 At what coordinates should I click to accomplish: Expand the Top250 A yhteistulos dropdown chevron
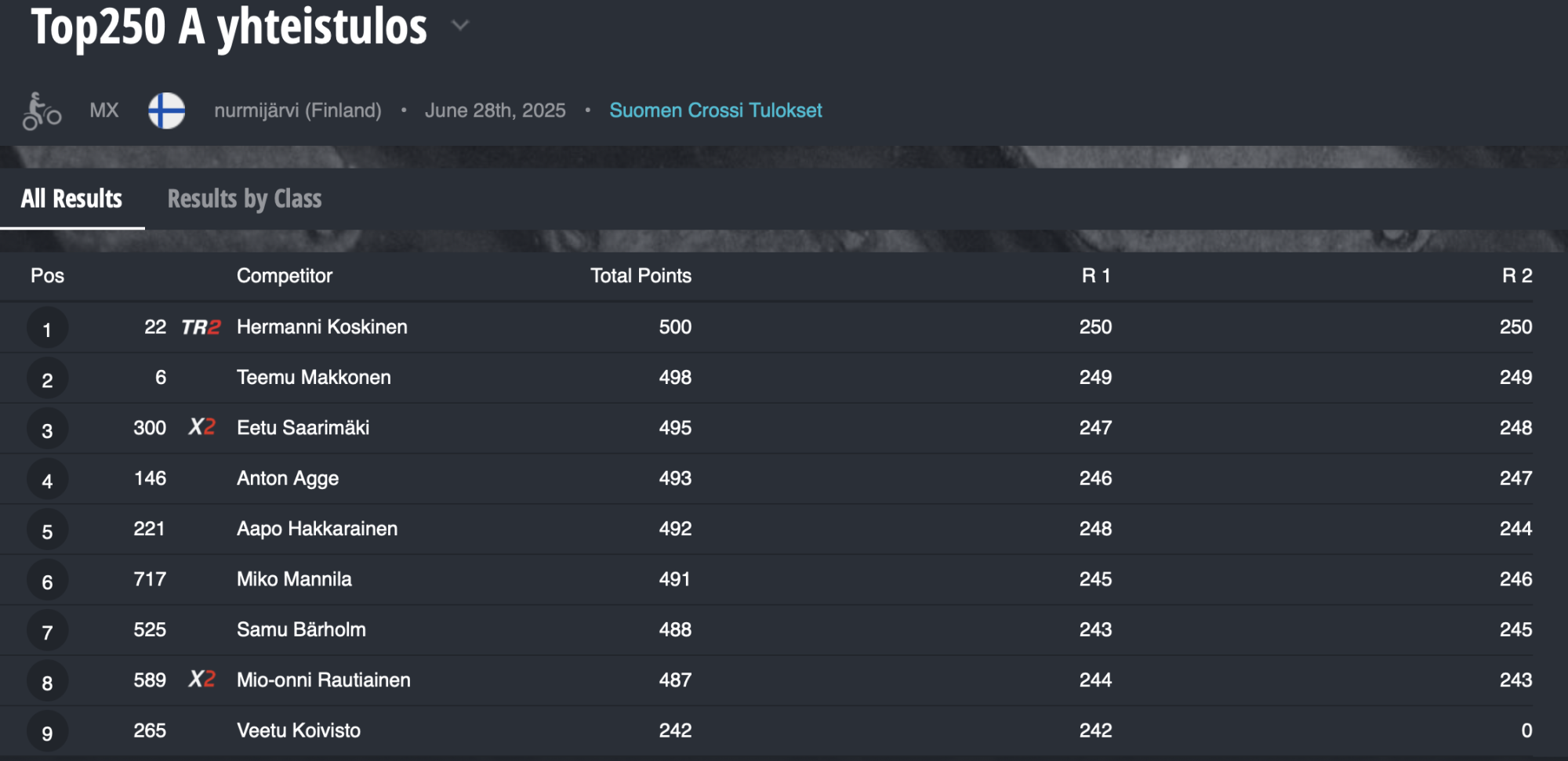click(460, 25)
